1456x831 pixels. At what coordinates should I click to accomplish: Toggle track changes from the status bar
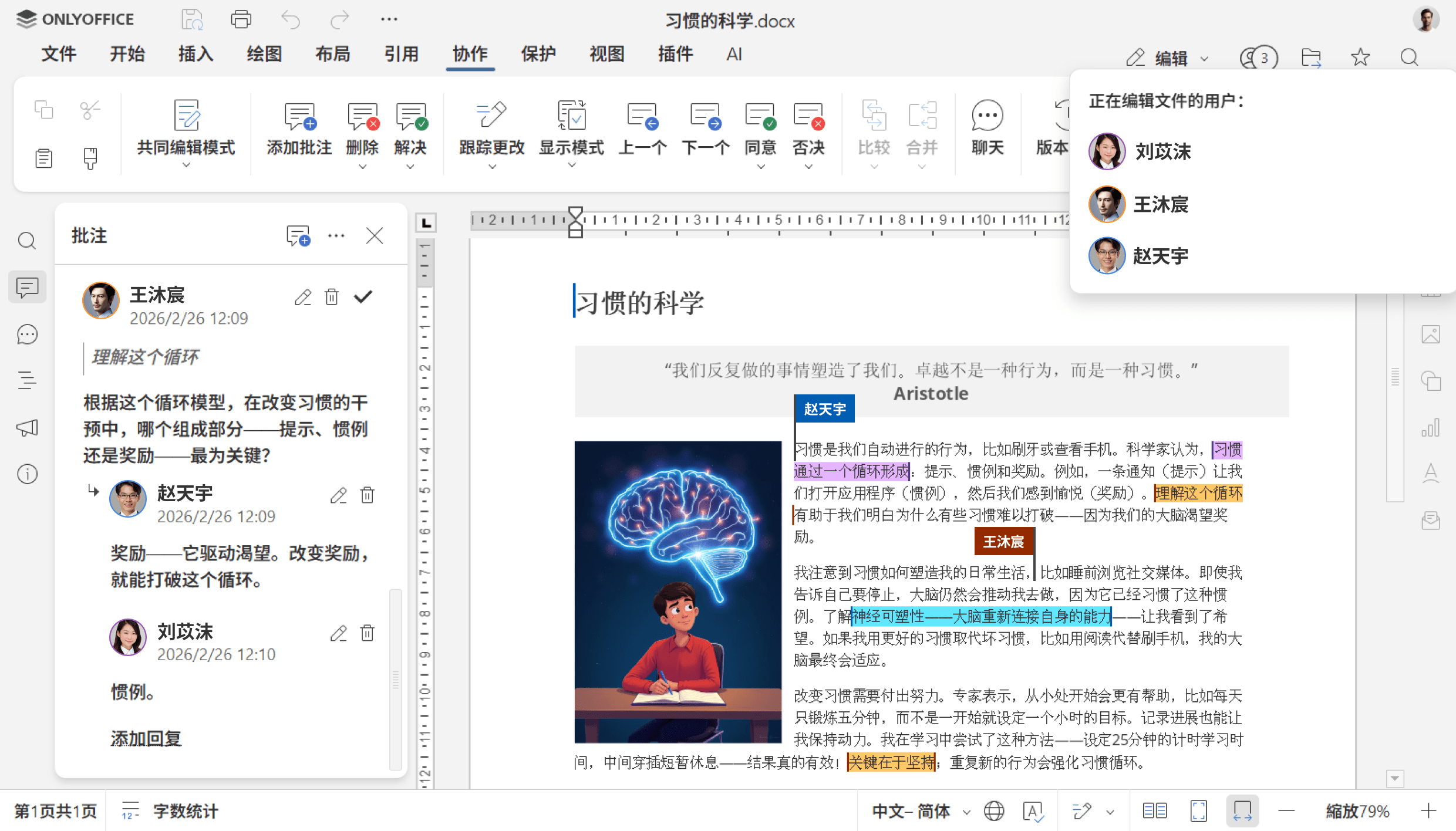pos(1082,810)
